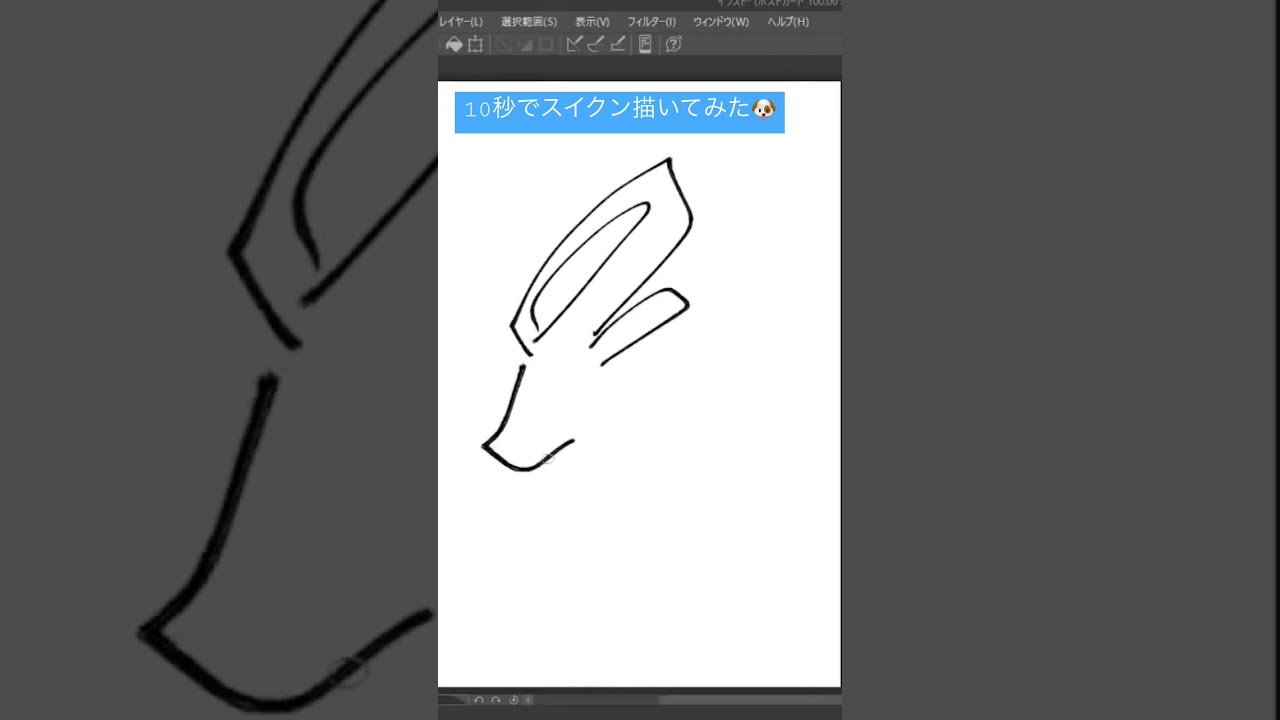Click the grayed-out gradient square icon

(x=525, y=44)
